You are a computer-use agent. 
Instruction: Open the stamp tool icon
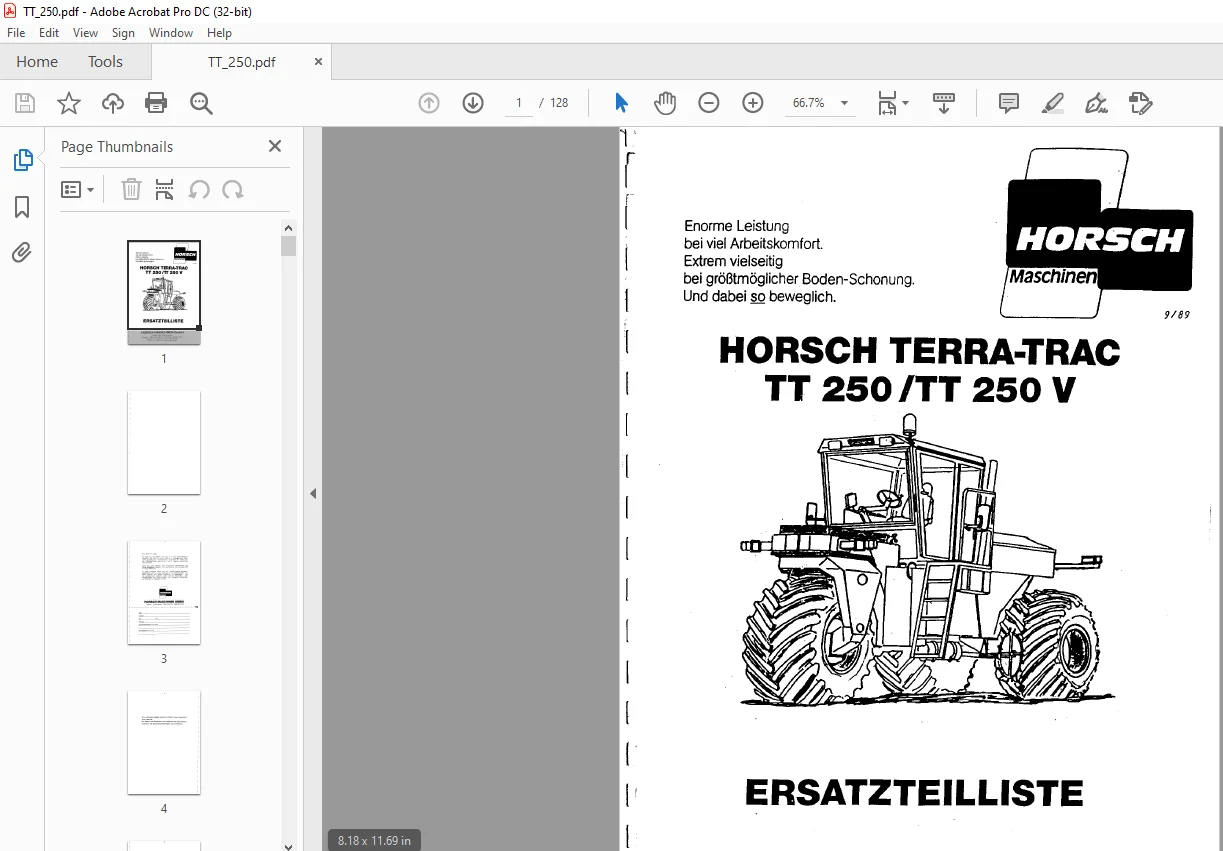click(x=1141, y=103)
